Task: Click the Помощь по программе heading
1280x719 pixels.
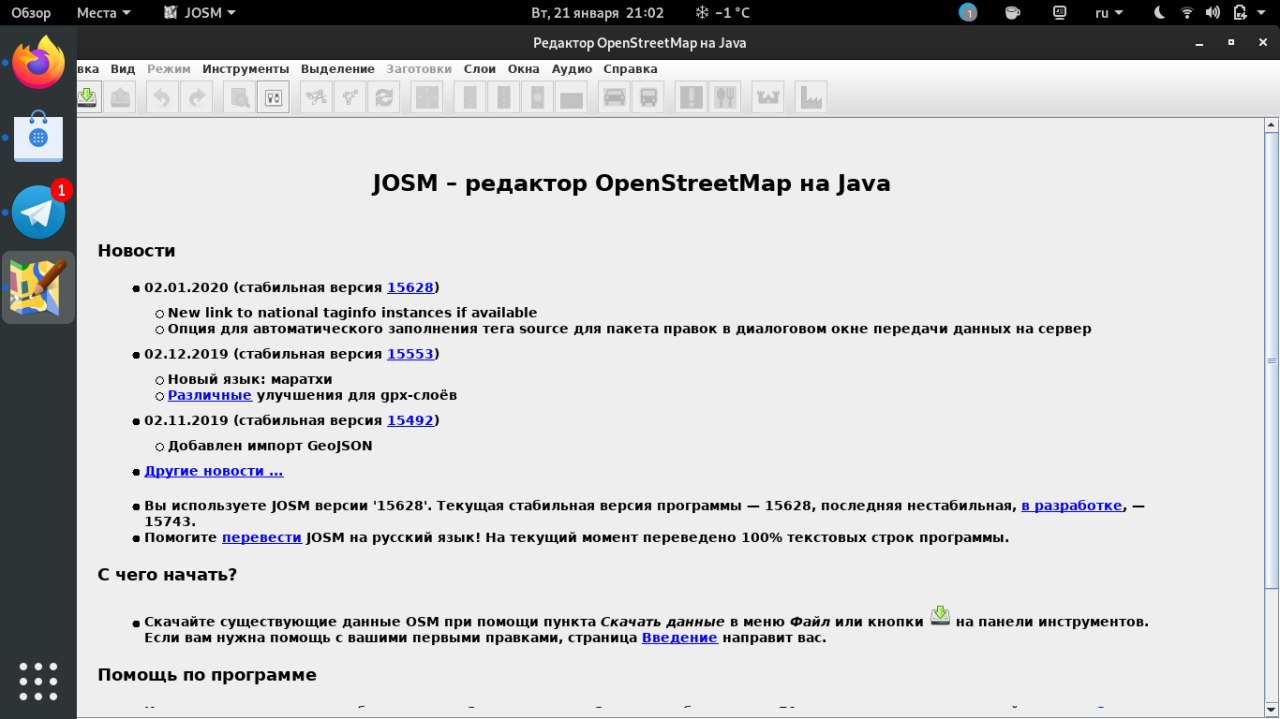Action: [x=207, y=675]
